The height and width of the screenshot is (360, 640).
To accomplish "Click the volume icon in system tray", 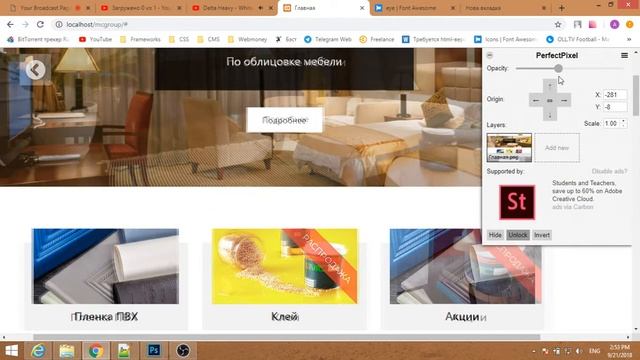I will click(578, 351).
